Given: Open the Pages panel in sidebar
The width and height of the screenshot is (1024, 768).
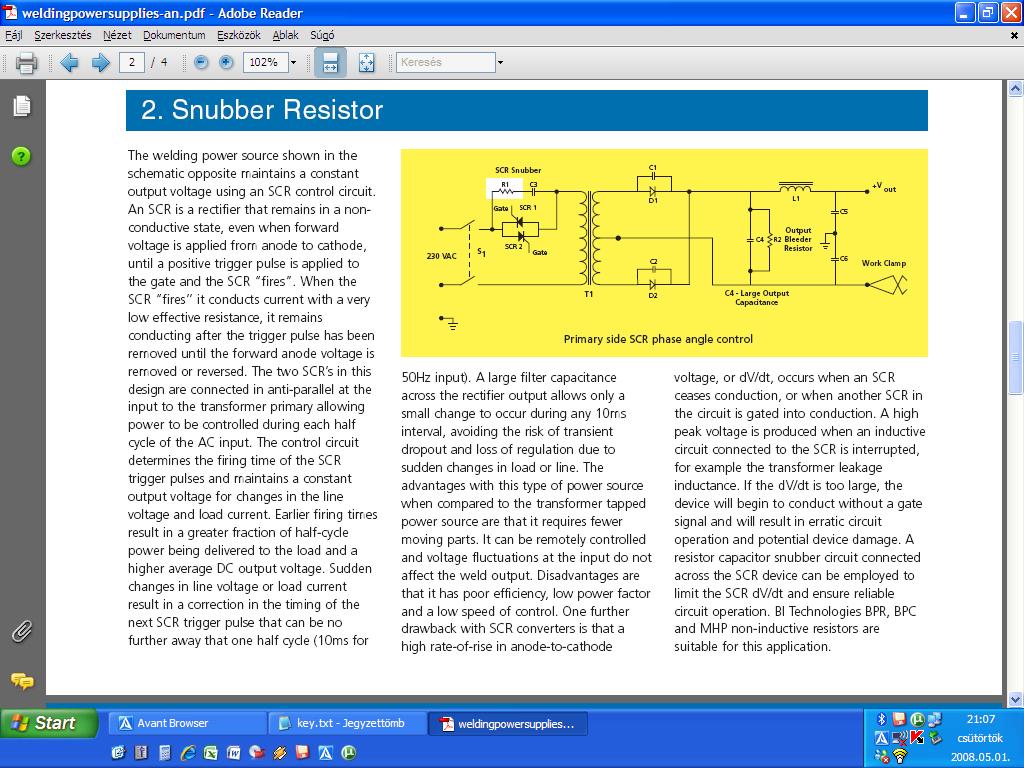Looking at the screenshot, I should tap(22, 106).
